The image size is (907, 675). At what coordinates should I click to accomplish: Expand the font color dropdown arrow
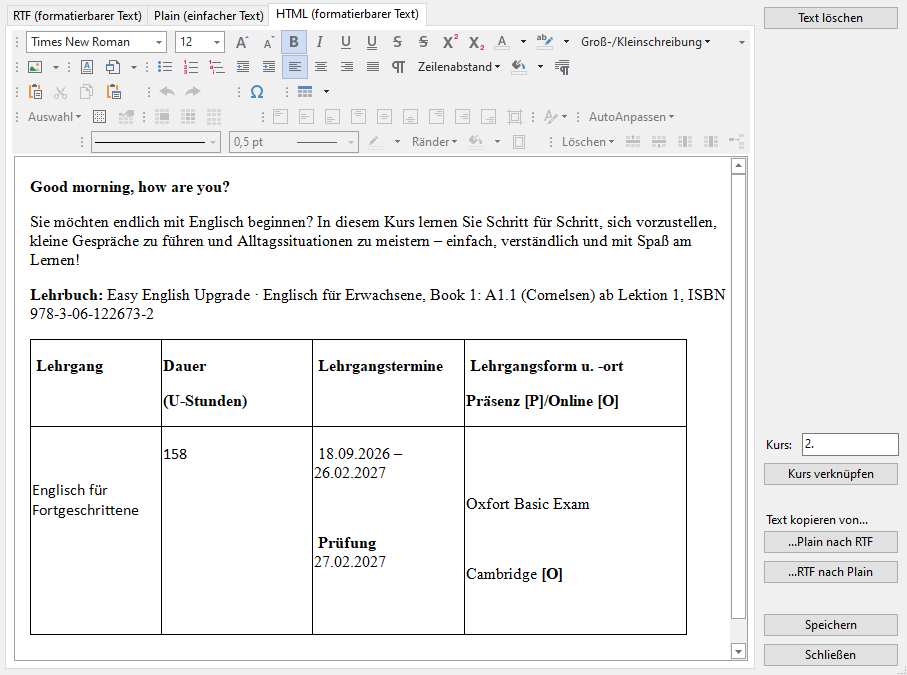(523, 42)
